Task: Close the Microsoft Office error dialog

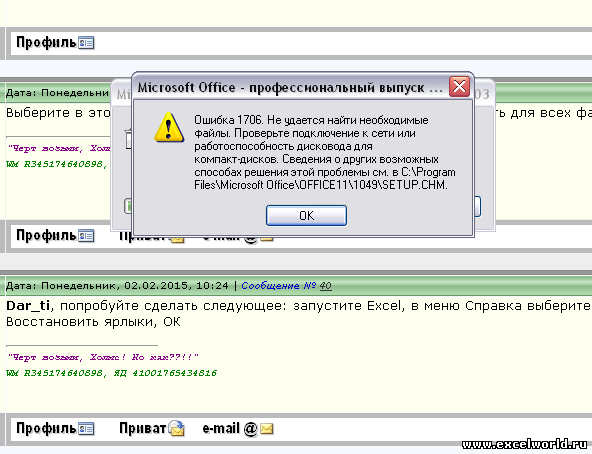Action: (459, 87)
